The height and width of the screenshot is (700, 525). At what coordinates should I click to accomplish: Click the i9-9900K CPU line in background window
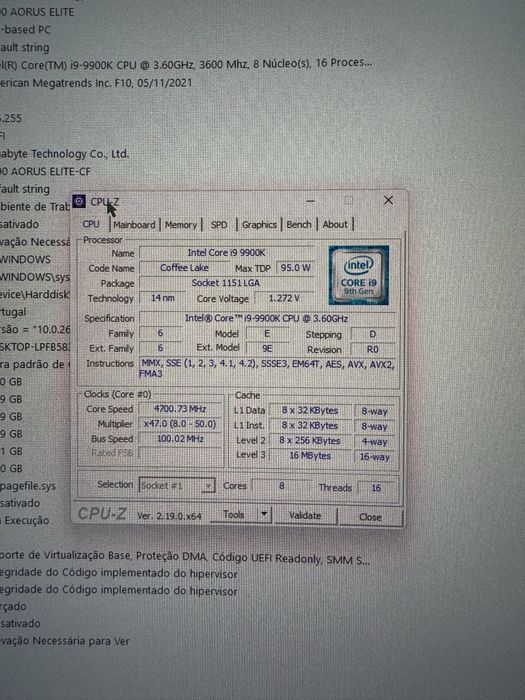click(186, 64)
